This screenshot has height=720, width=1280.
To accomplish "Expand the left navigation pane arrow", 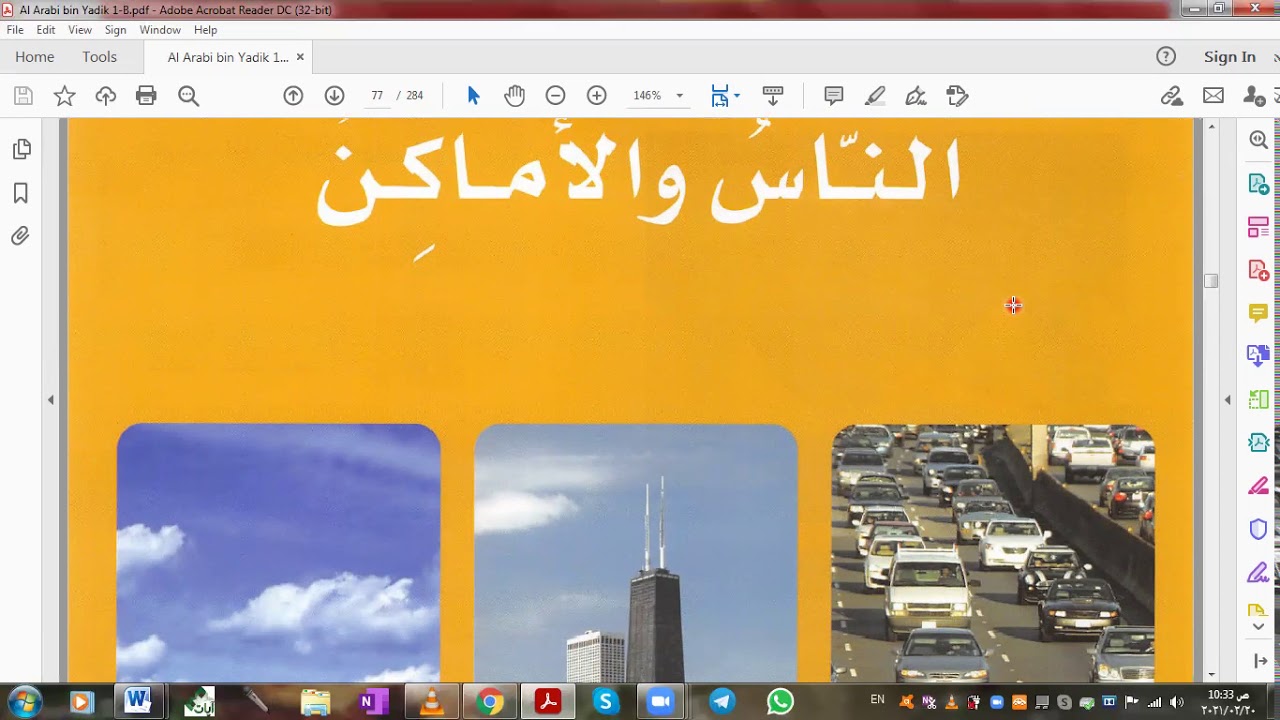I will (x=51, y=400).
